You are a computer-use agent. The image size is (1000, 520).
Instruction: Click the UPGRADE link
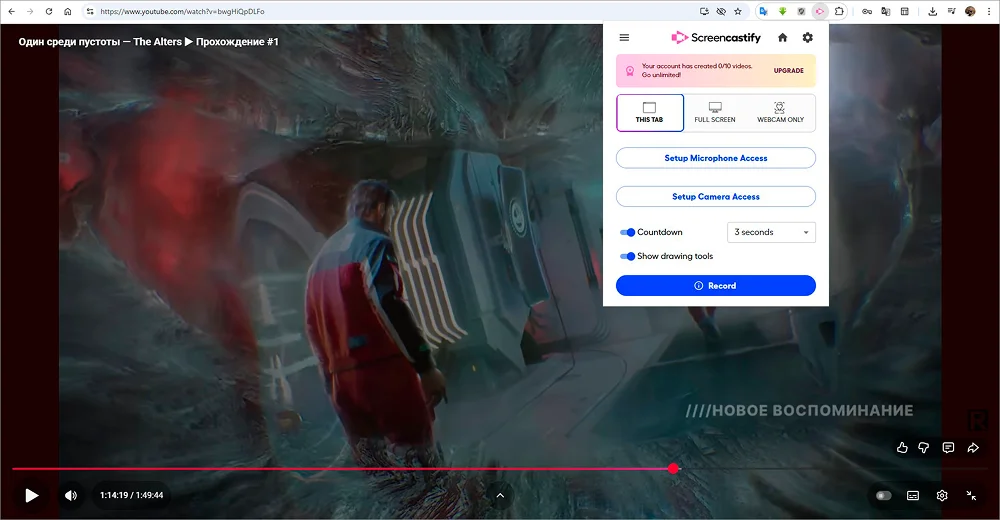789,70
